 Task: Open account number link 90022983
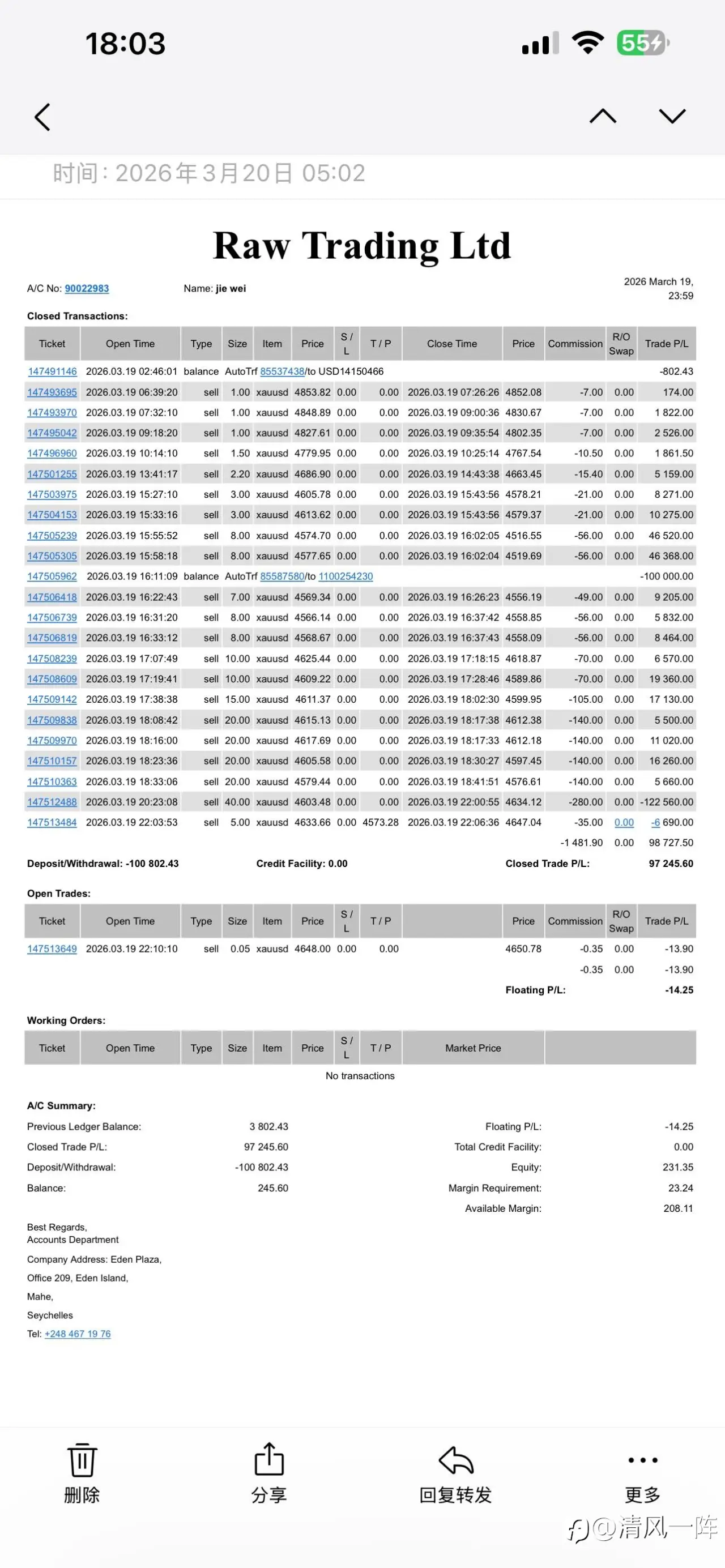coord(87,289)
